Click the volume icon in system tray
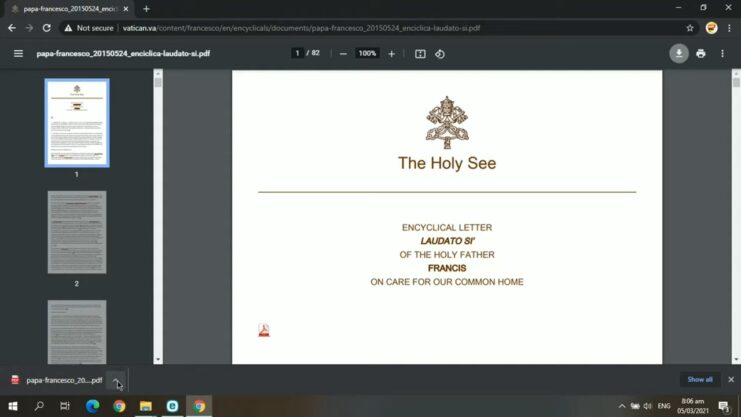Screen dimensions: 741x417 [648, 406]
